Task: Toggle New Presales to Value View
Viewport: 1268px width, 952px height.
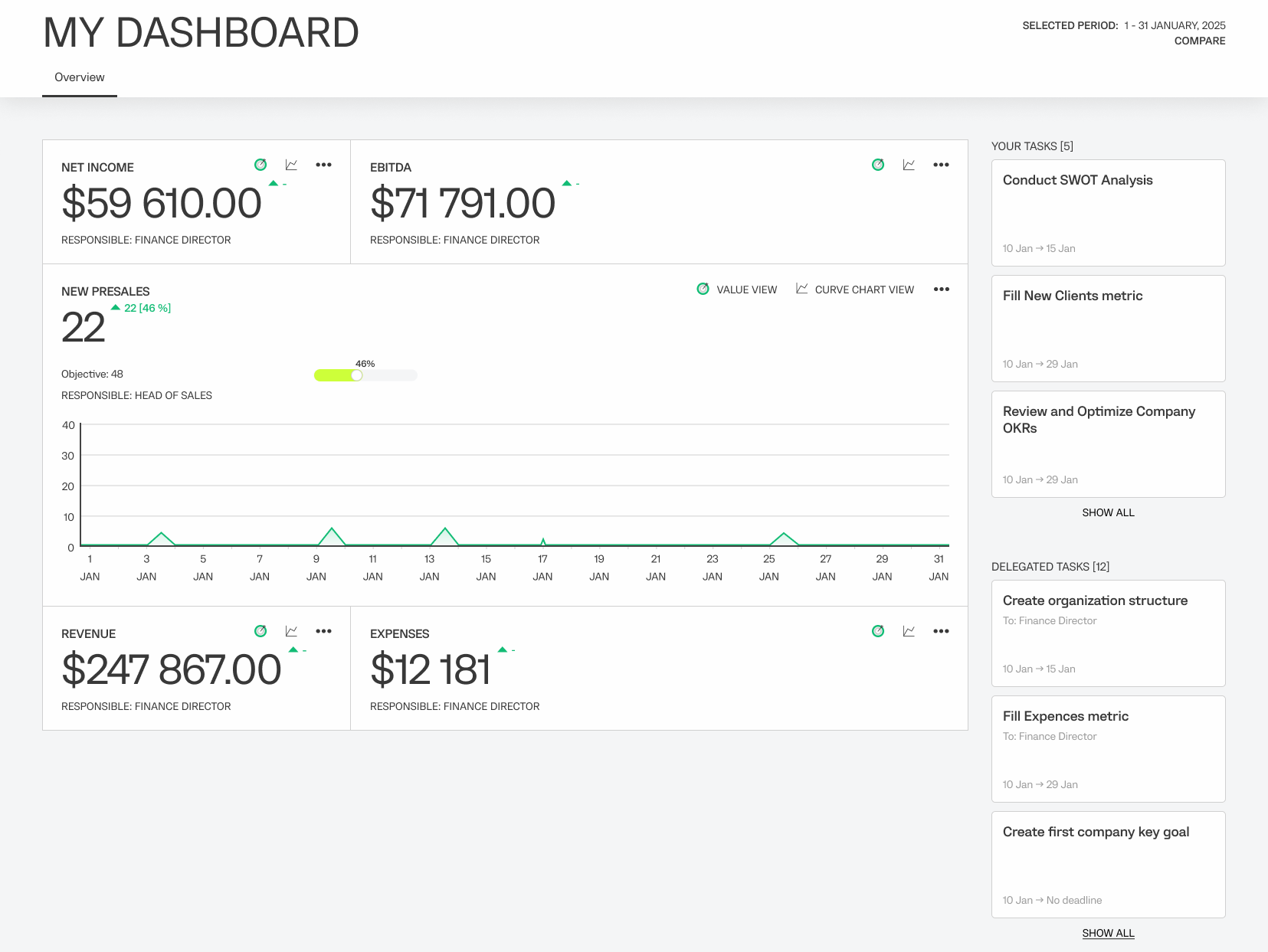Action: coord(737,290)
